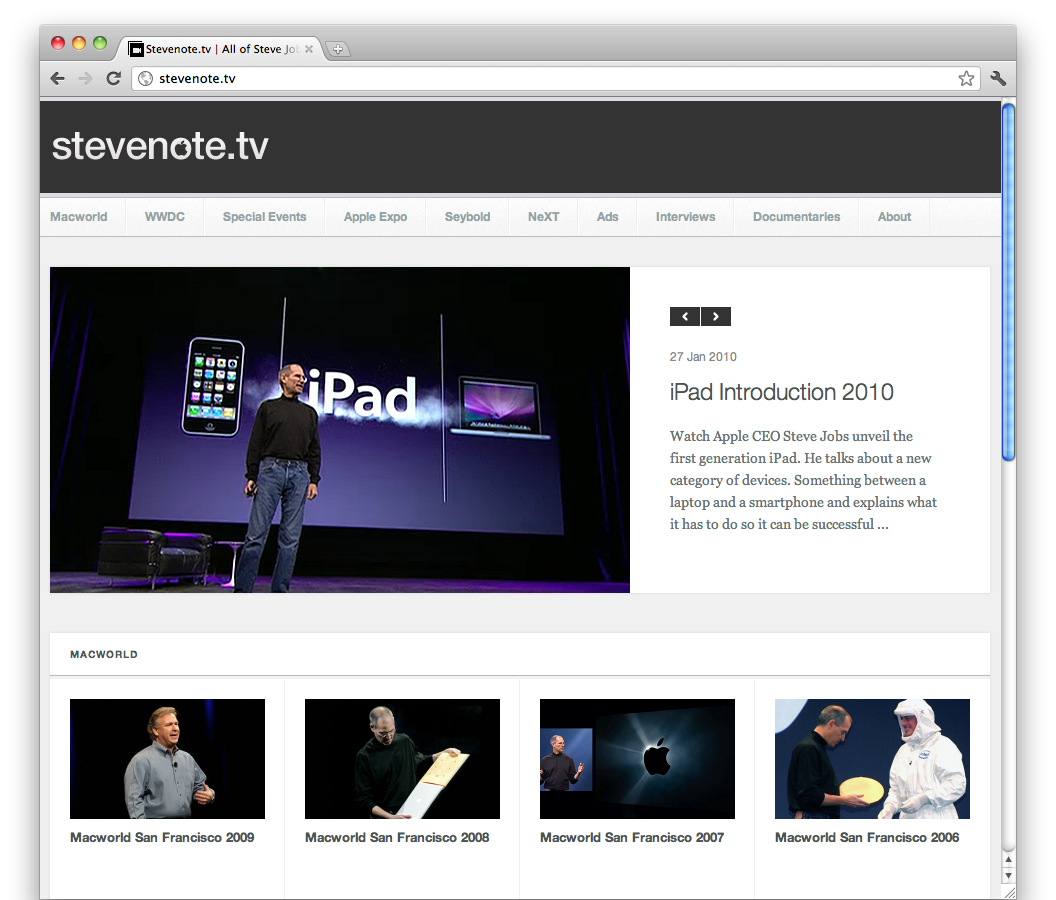Reload the stevenote.tv page
1056x900 pixels.
114,79
